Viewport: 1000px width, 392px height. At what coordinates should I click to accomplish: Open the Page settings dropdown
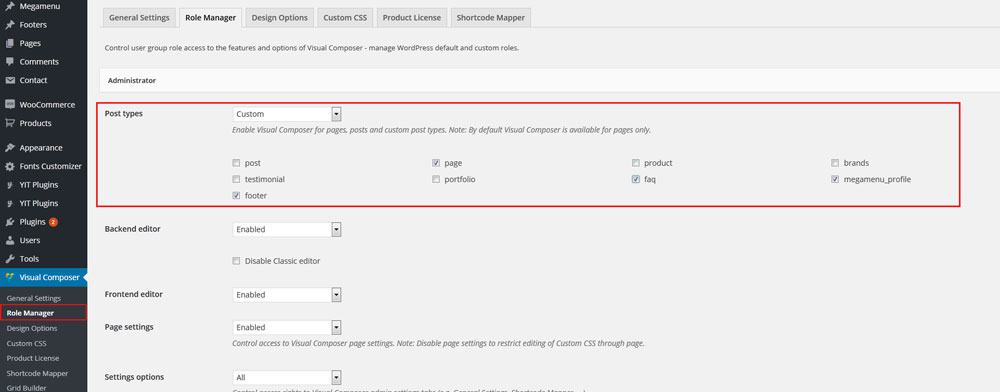(x=287, y=327)
